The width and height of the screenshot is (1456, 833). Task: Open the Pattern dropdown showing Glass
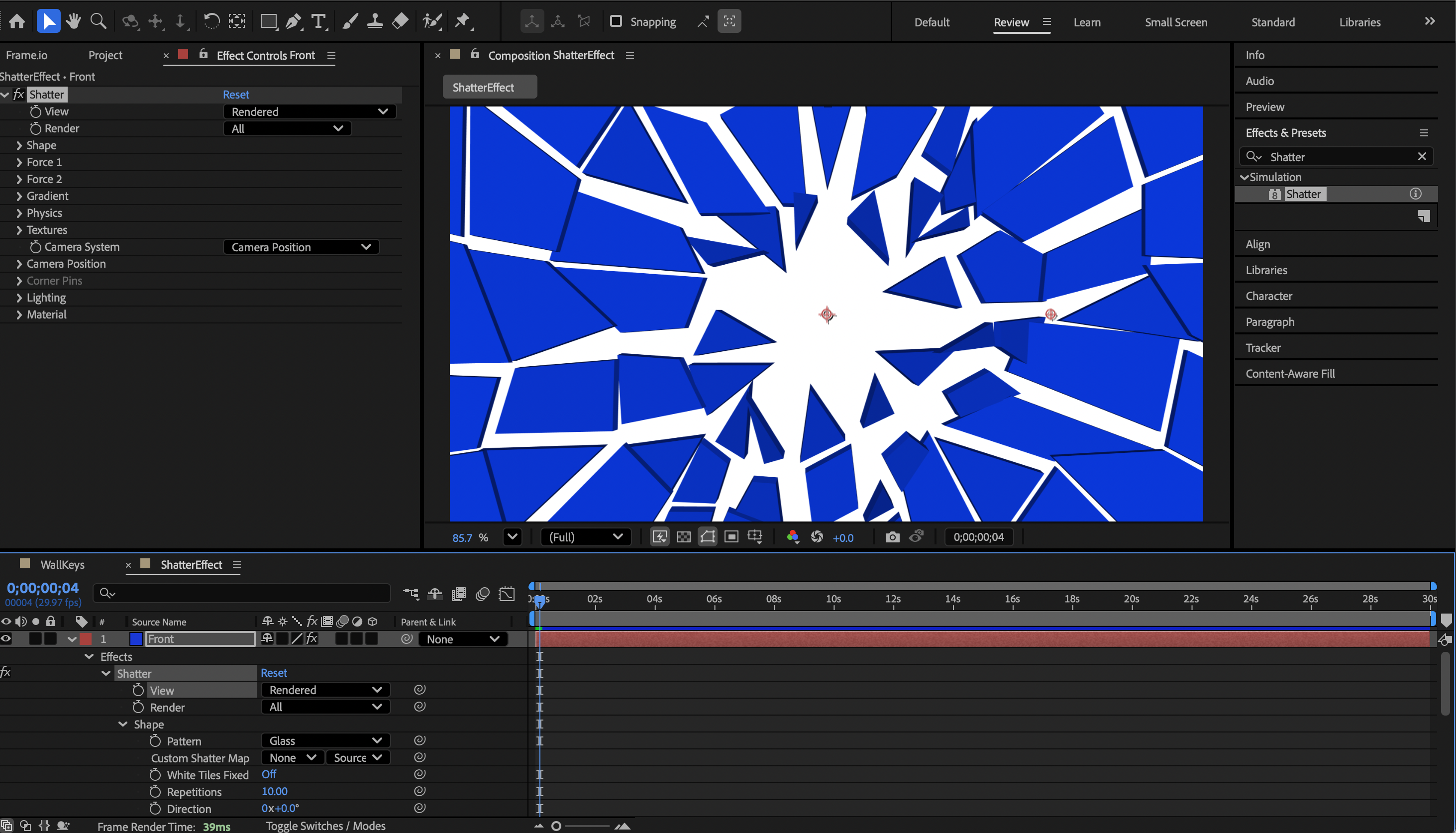point(324,740)
